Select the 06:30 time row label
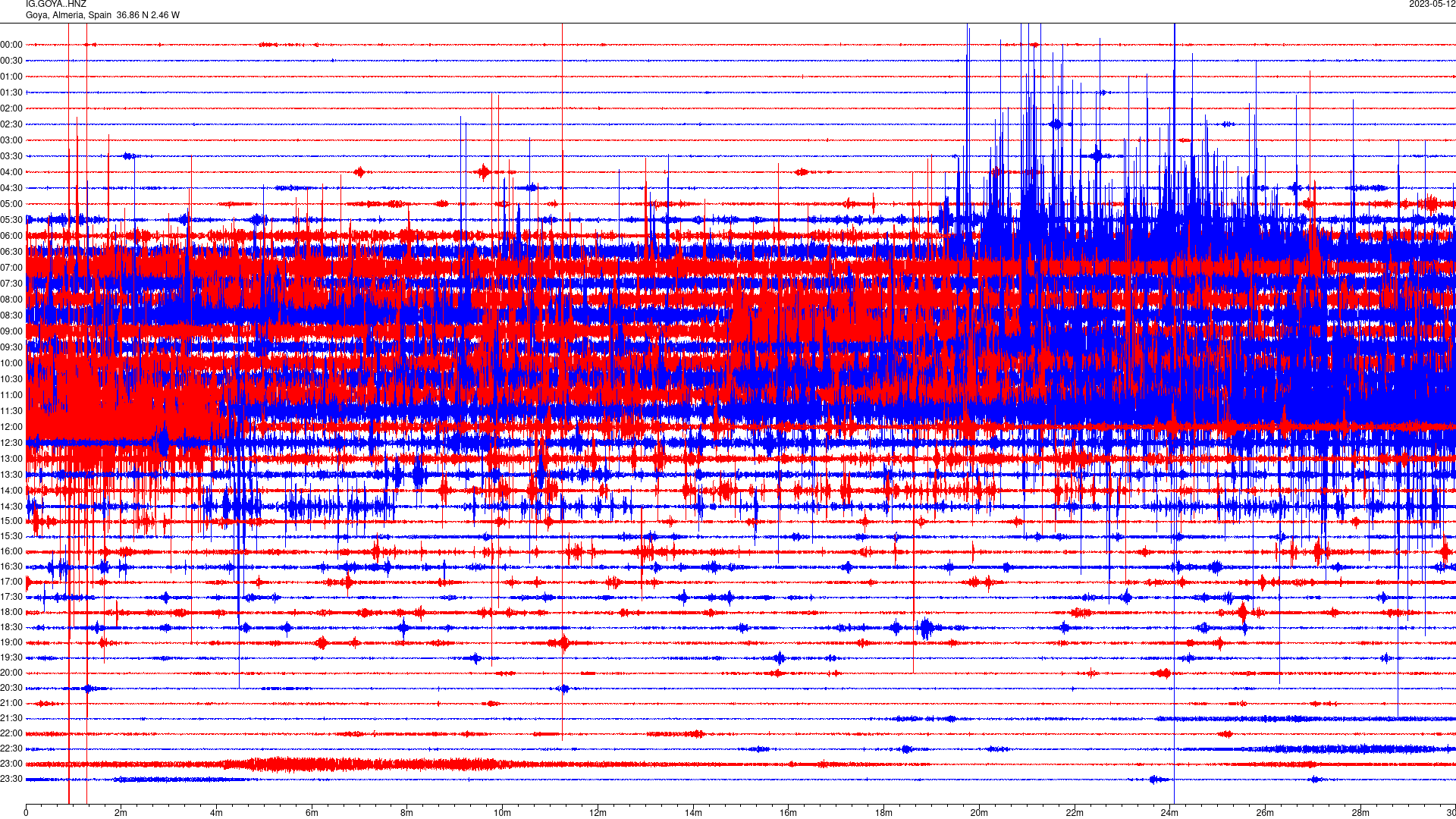The height and width of the screenshot is (819, 1456). click(x=11, y=252)
